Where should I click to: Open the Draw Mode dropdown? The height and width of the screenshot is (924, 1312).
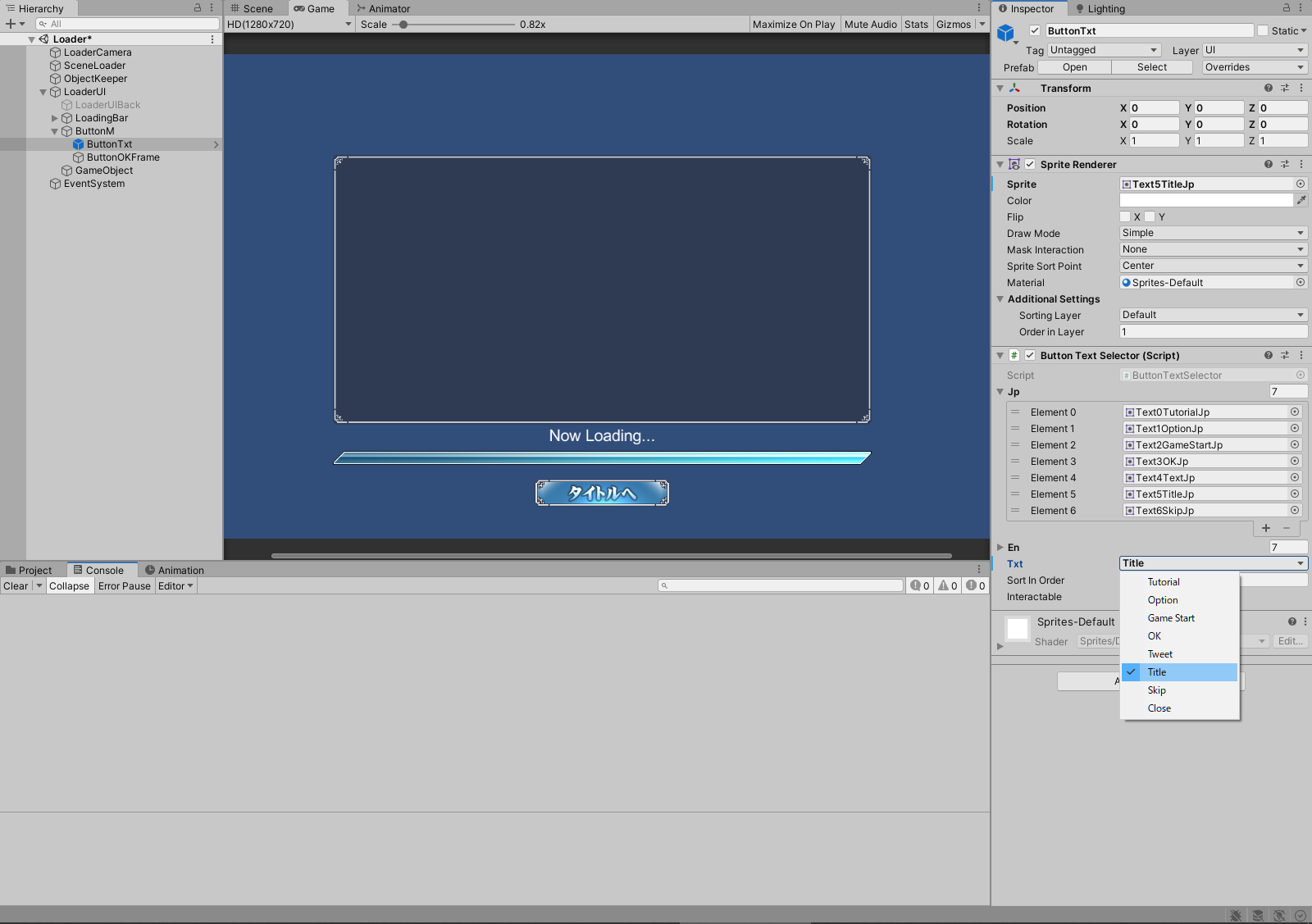(1214, 233)
